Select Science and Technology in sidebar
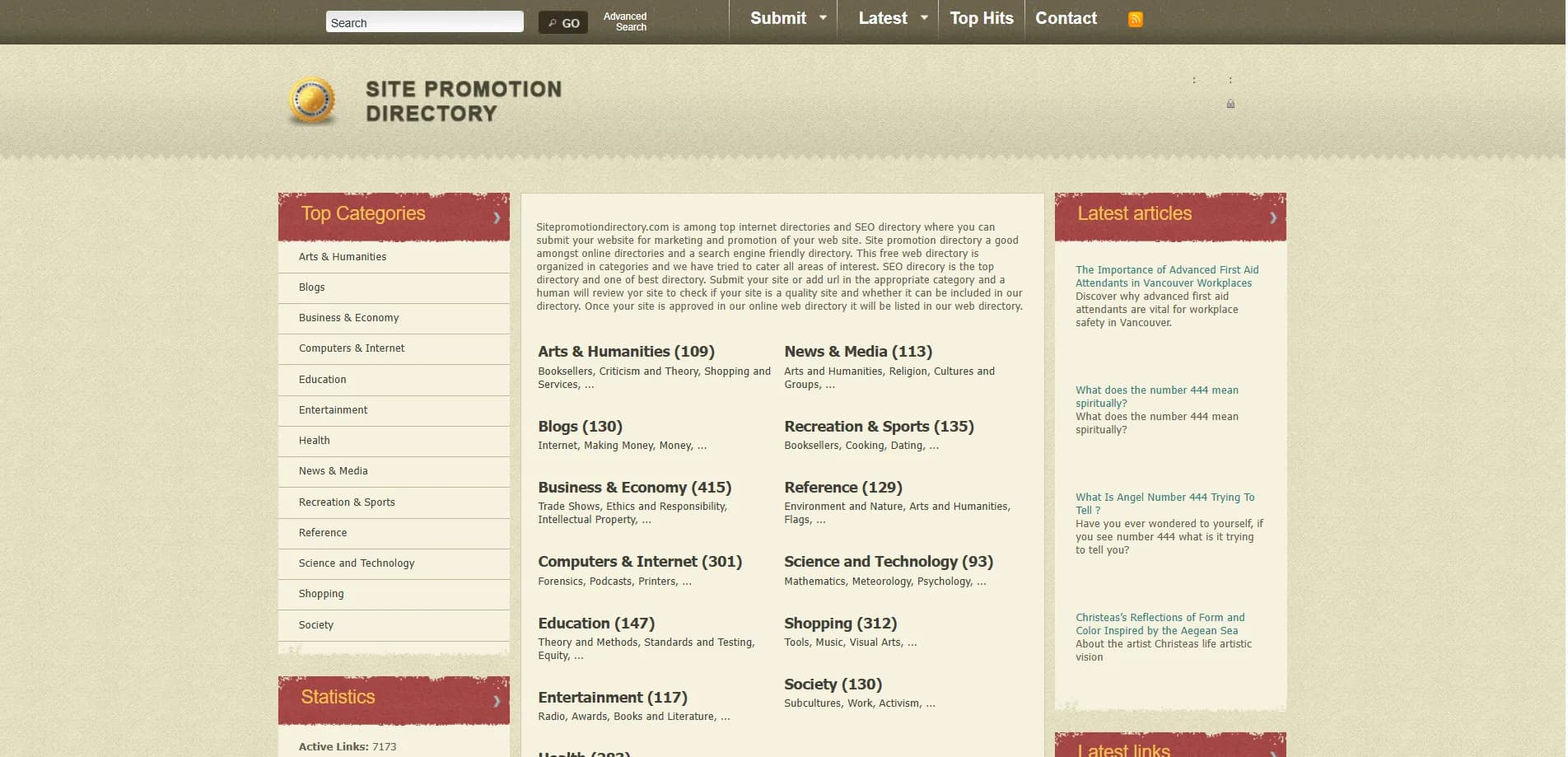 [x=357, y=563]
